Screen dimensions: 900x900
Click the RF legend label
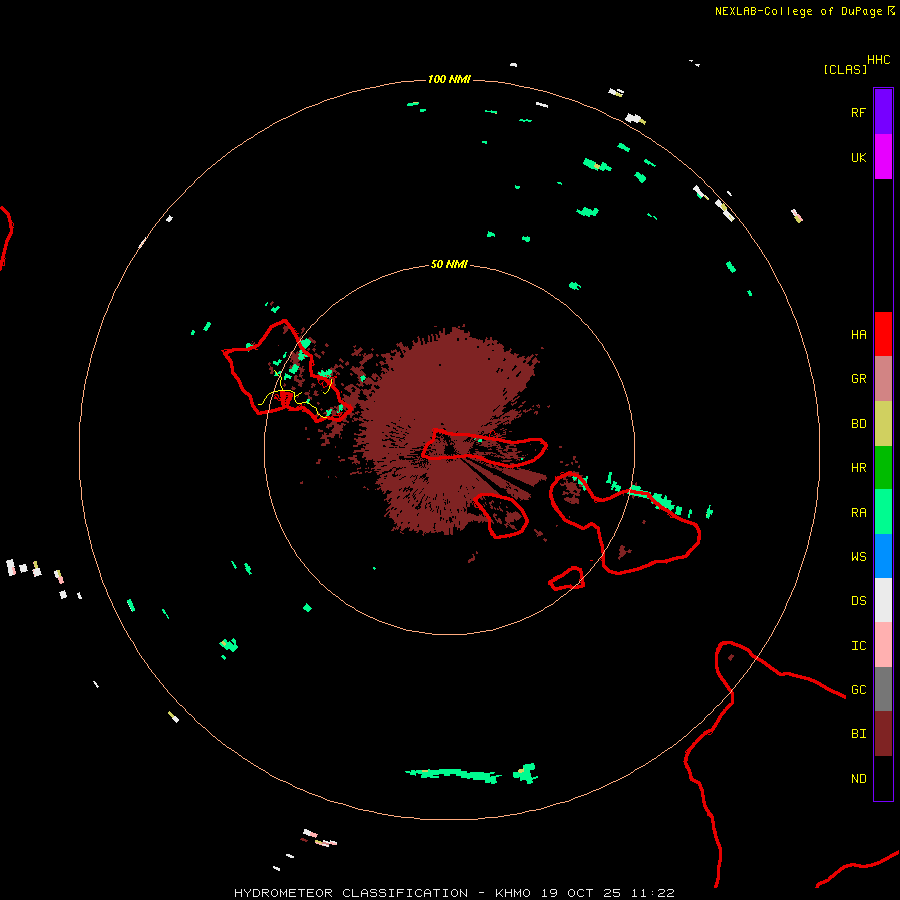[858, 112]
